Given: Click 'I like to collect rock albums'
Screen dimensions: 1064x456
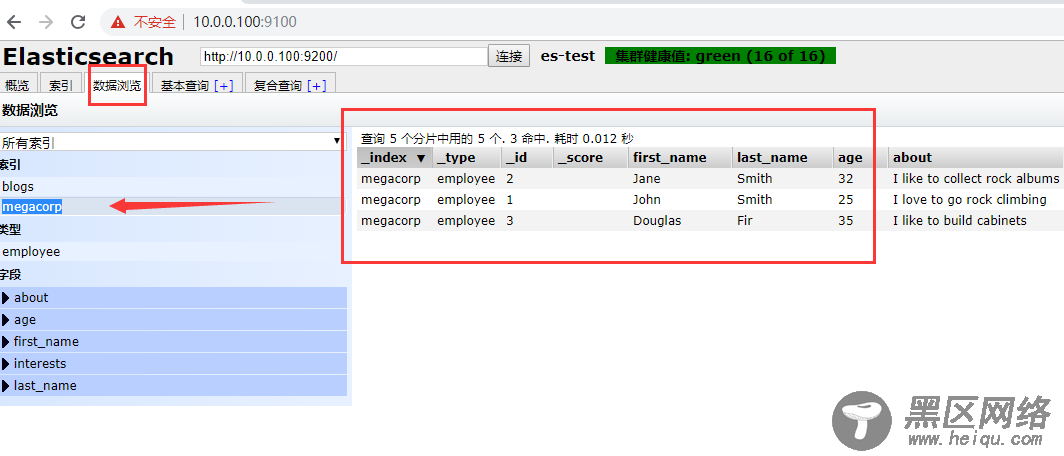Looking at the screenshot, I should [976, 178].
